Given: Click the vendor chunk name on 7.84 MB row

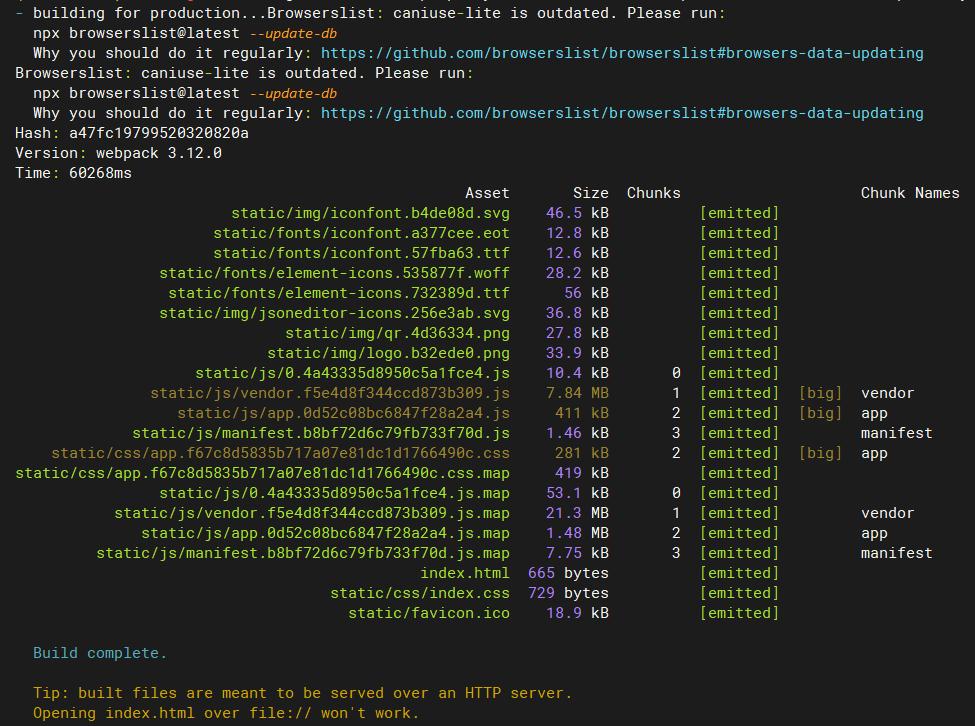Looking at the screenshot, I should click(887, 393).
